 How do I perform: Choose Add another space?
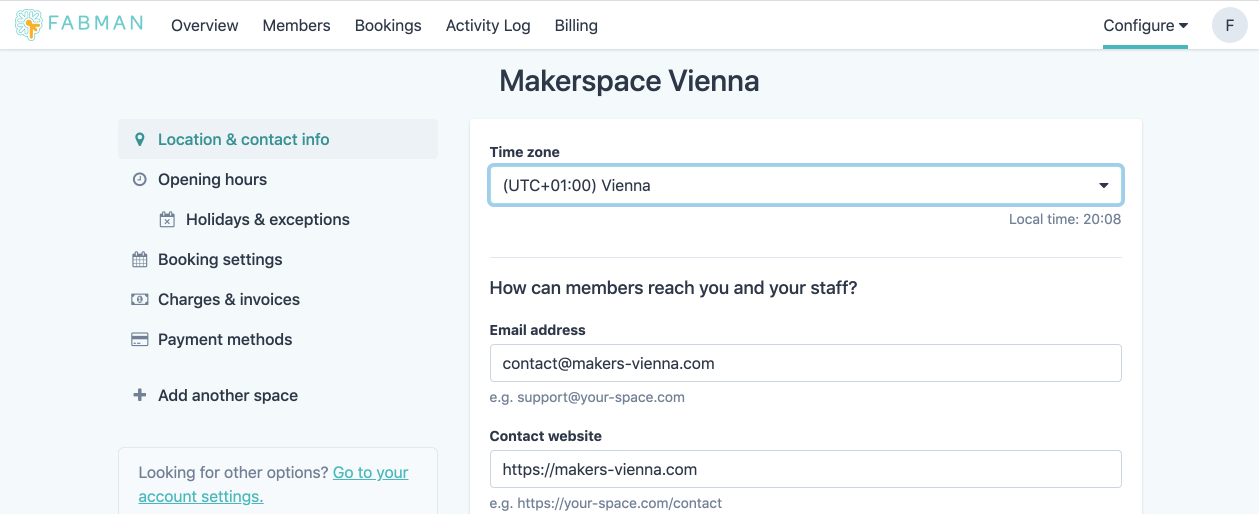coord(228,396)
